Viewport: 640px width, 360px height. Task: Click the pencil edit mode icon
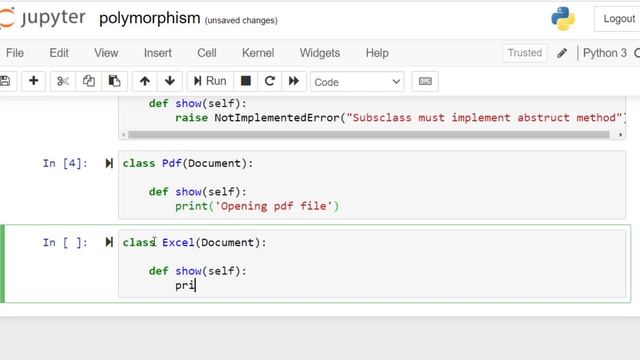(562, 53)
